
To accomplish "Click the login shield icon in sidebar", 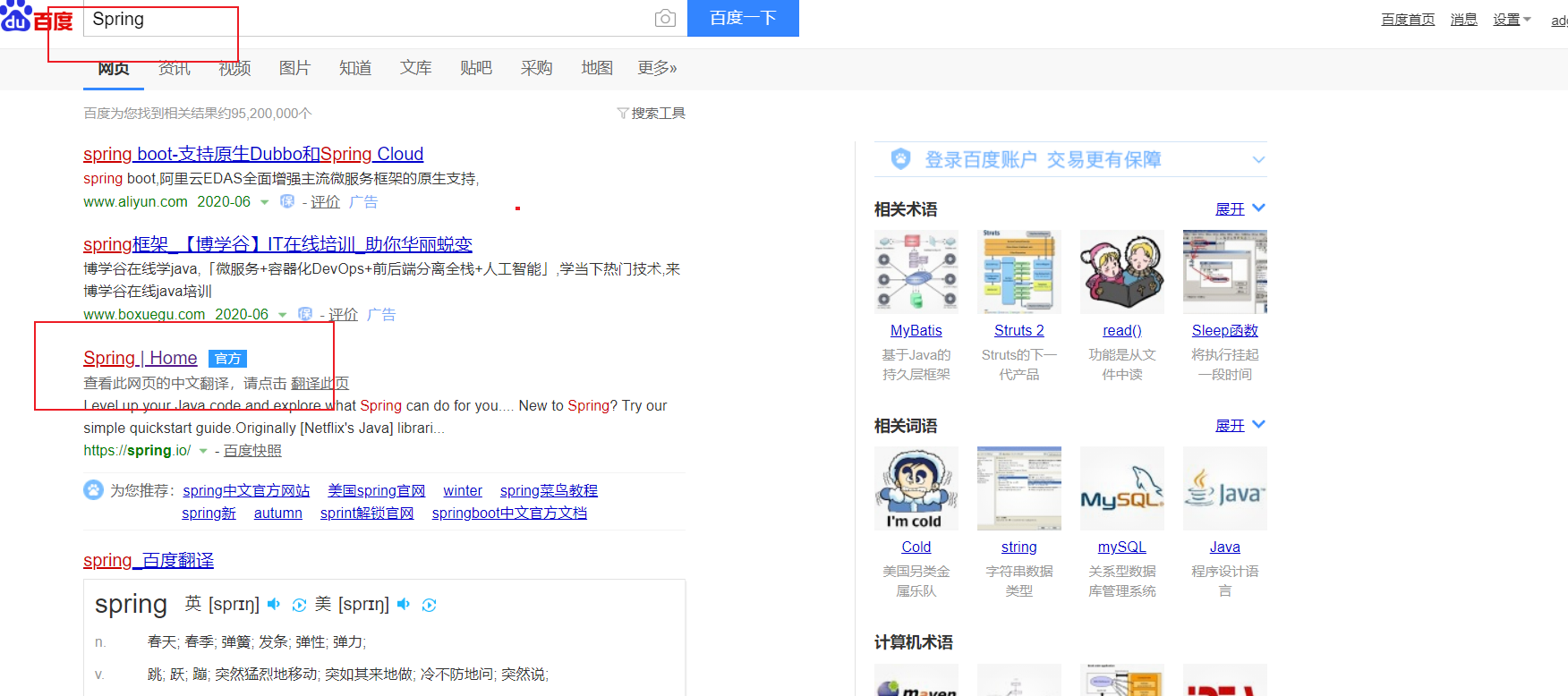I will pos(900,159).
